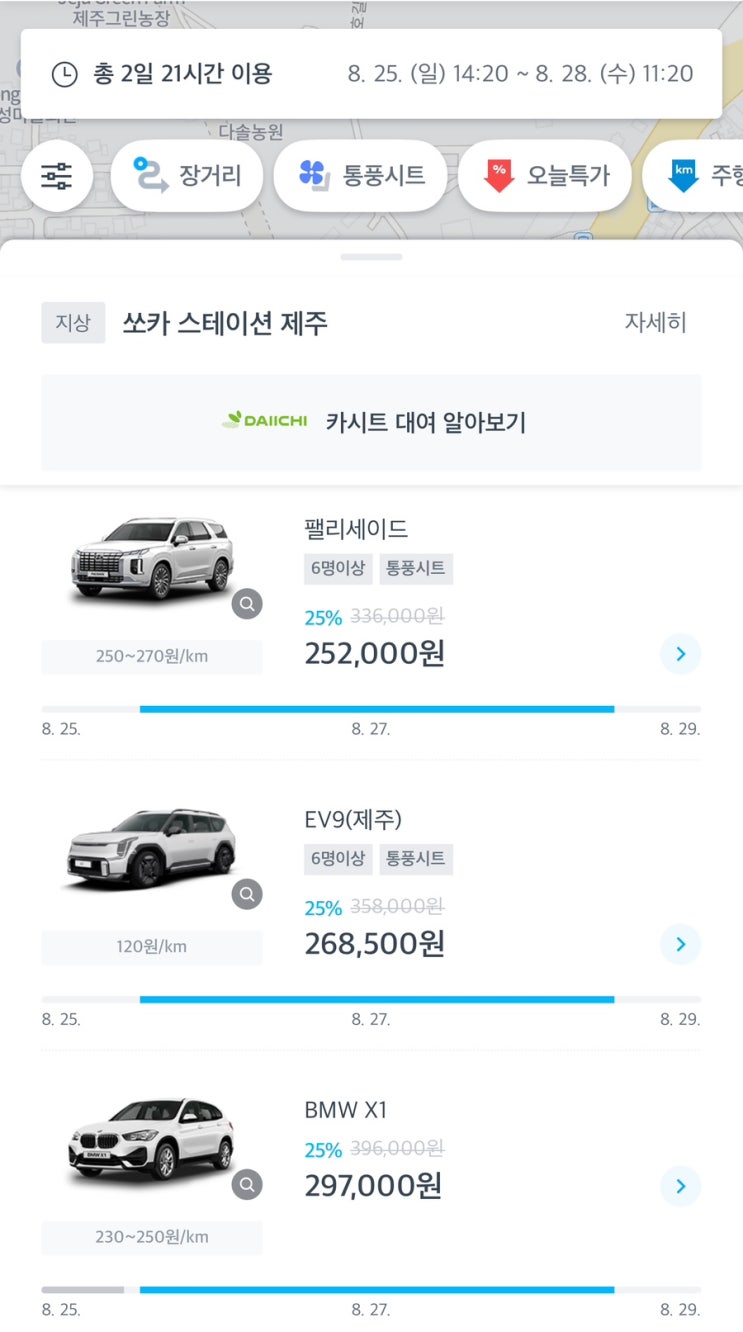Open EV9(제주) details with the chevron arrow
743x1332 pixels.
click(x=681, y=944)
